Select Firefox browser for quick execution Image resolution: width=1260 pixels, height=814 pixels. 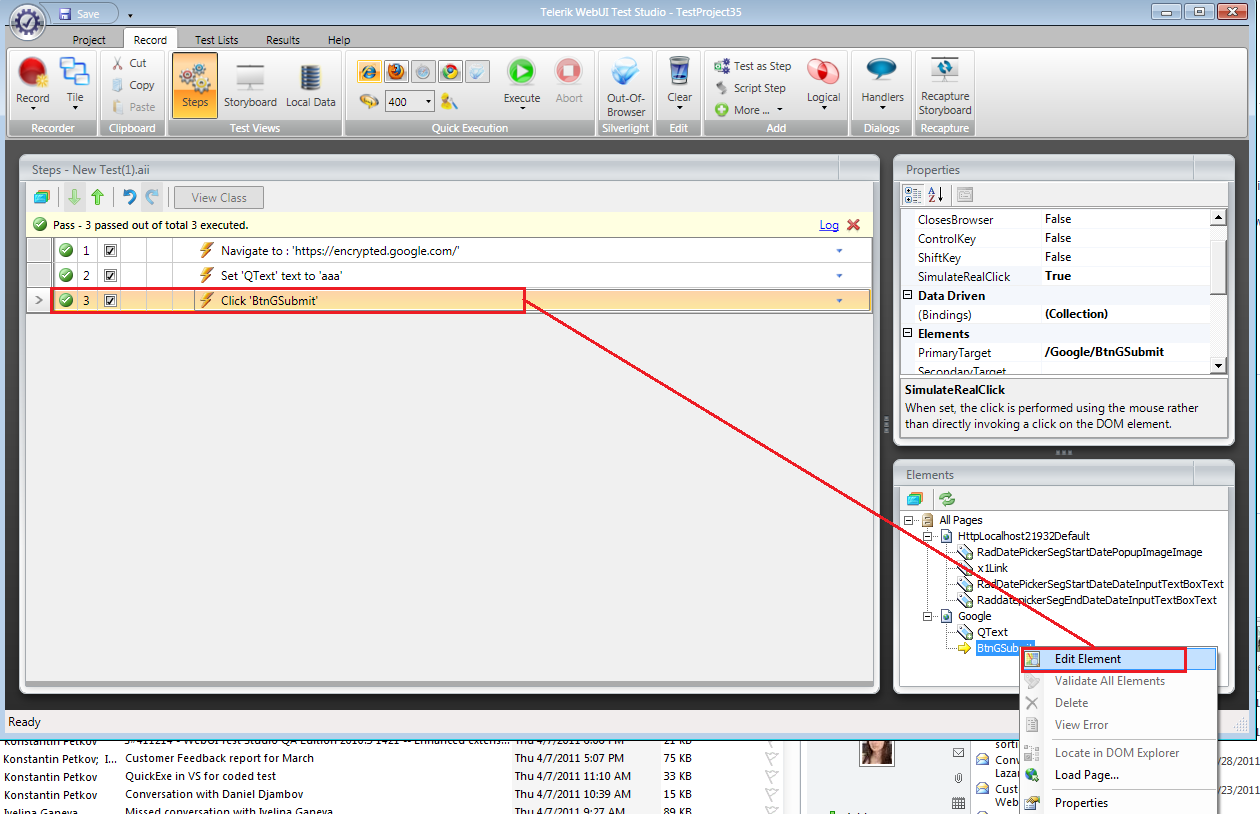(397, 71)
